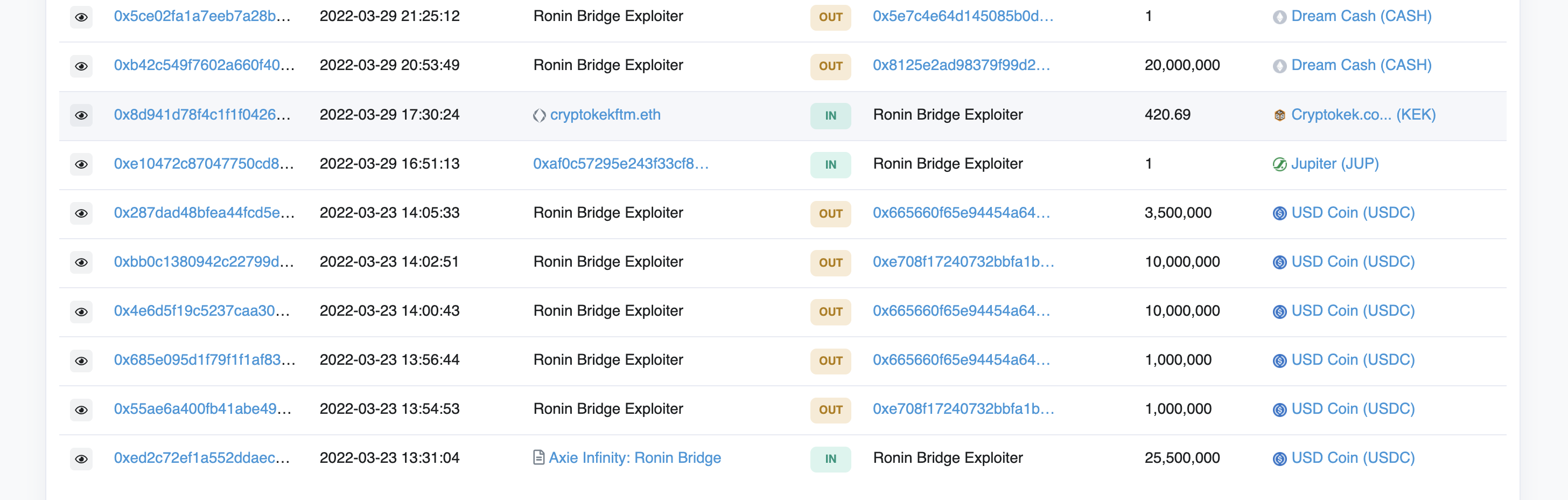Image resolution: width=1568 pixels, height=500 pixels.
Task: Toggle eye icon for transaction 0x8d941d78f4c1f1f0426
Action: 81,115
